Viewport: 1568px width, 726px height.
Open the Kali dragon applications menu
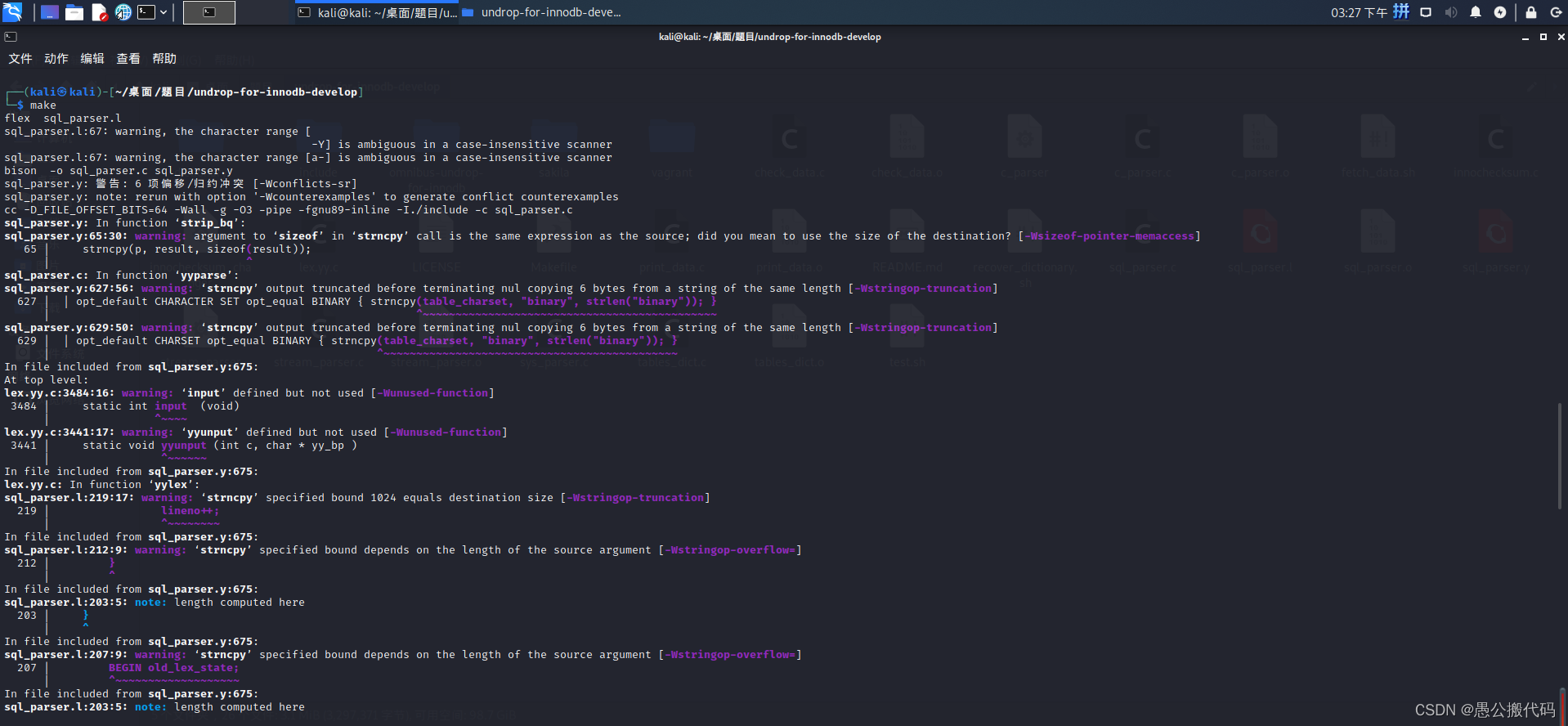[x=12, y=12]
